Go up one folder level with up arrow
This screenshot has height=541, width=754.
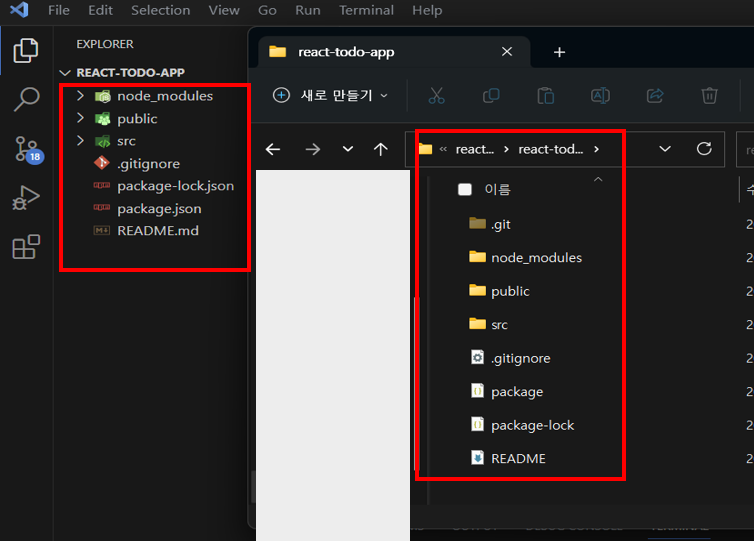point(380,150)
